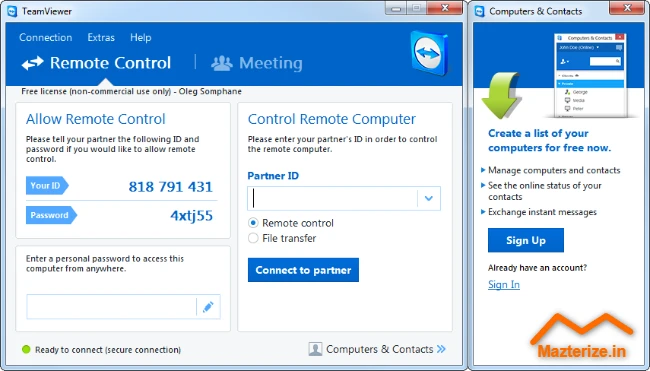This screenshot has height=371, width=650.
Task: Select the File transfer radio button
Action: pyautogui.click(x=253, y=238)
